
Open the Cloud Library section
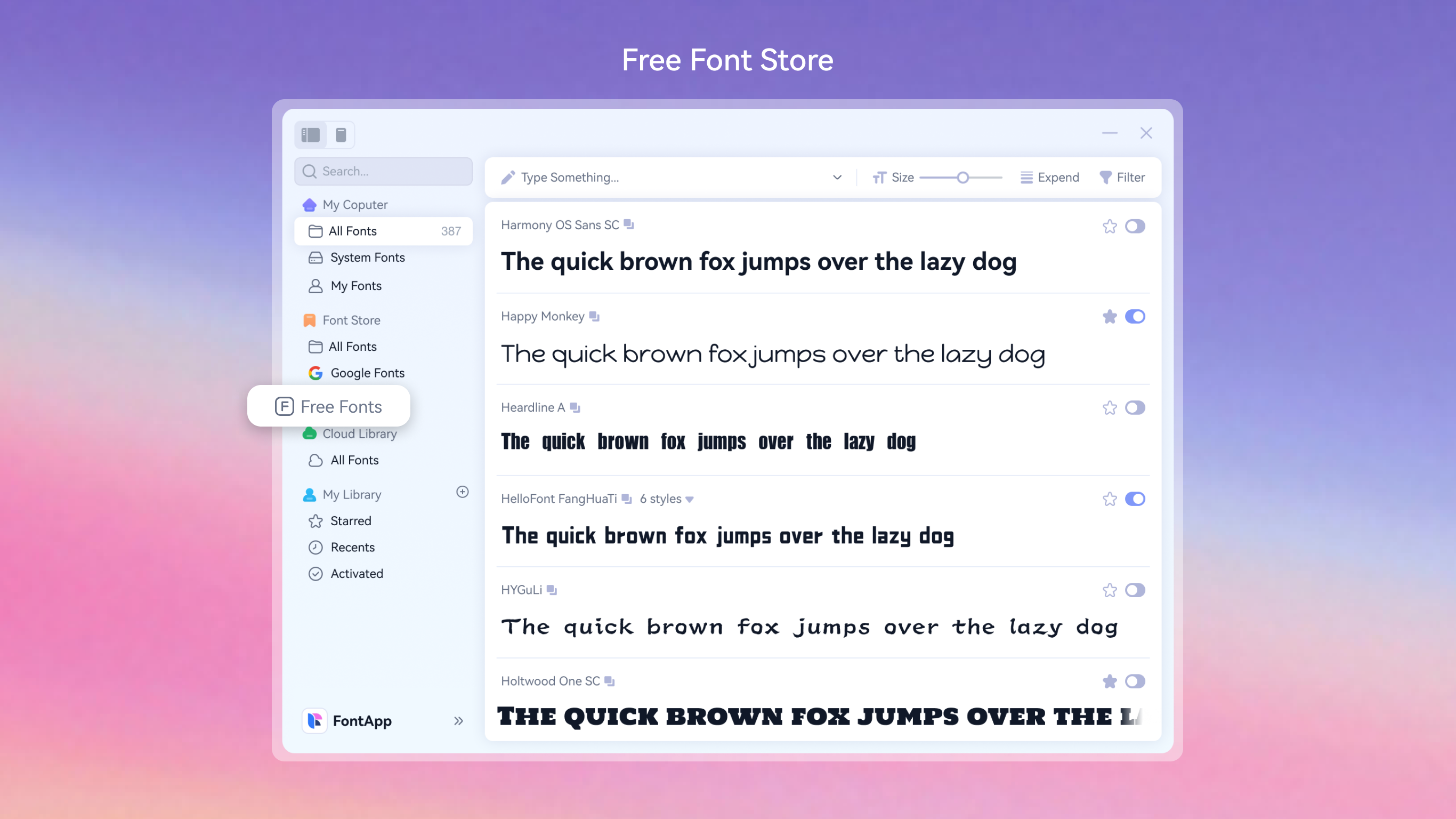(x=360, y=433)
